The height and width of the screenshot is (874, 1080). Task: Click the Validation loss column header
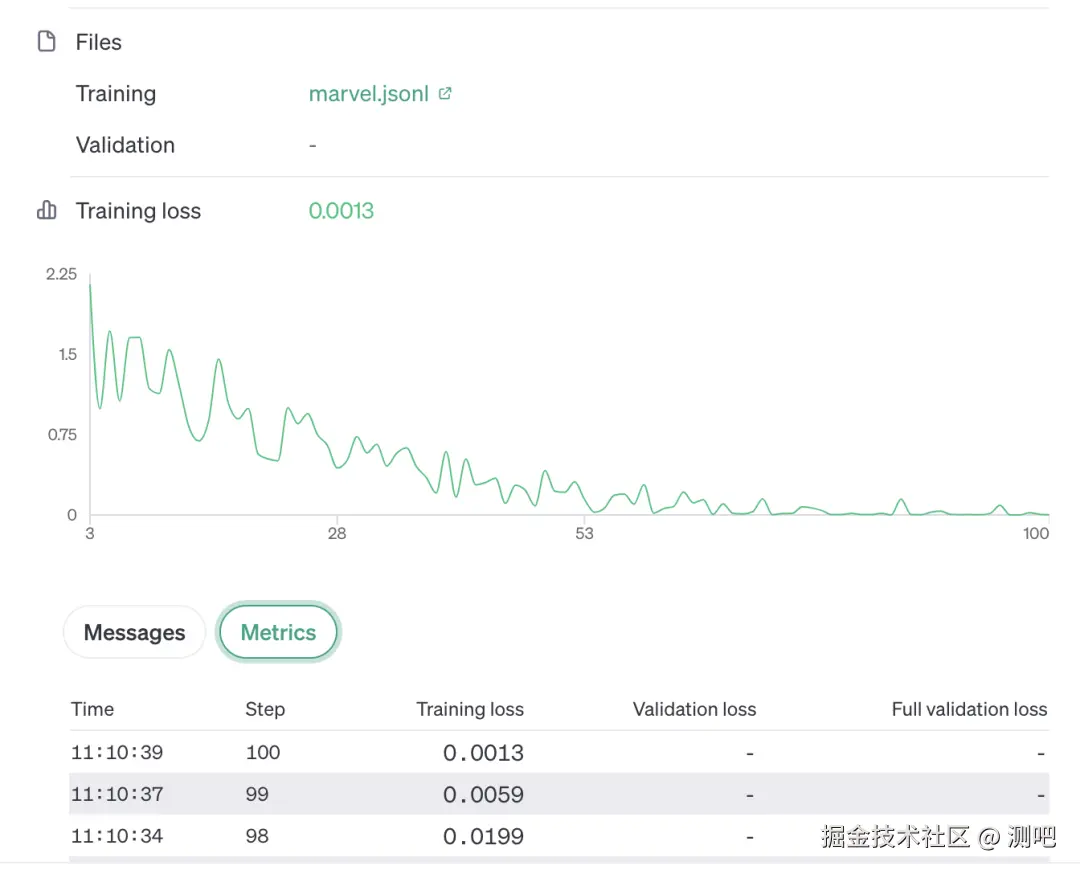(694, 709)
